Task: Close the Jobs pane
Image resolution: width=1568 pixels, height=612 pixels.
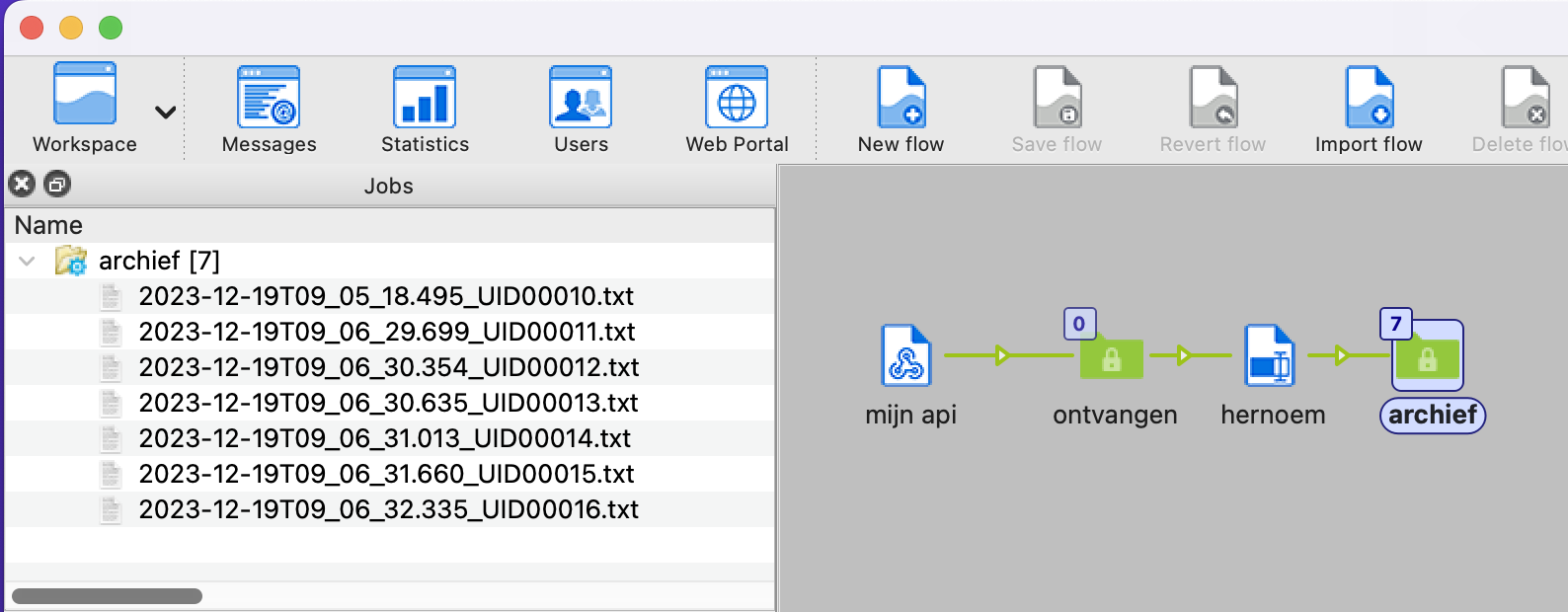Action: (22, 184)
